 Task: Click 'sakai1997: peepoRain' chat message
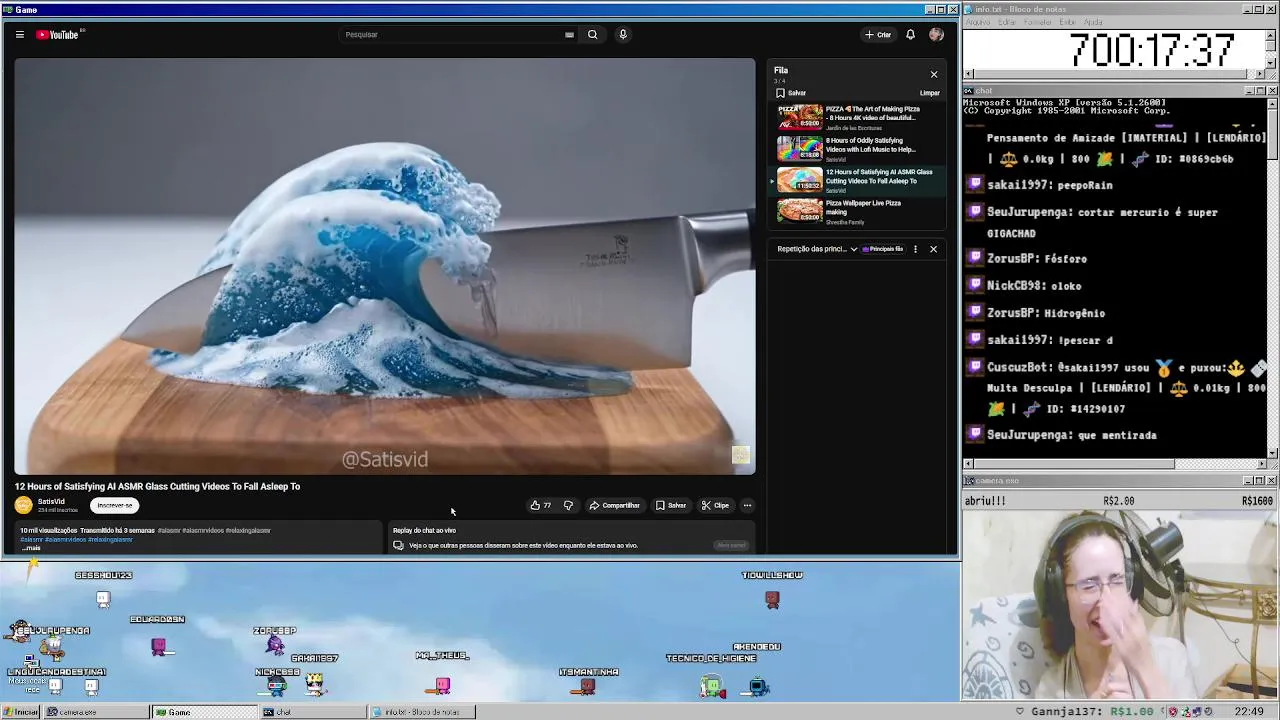1049,185
